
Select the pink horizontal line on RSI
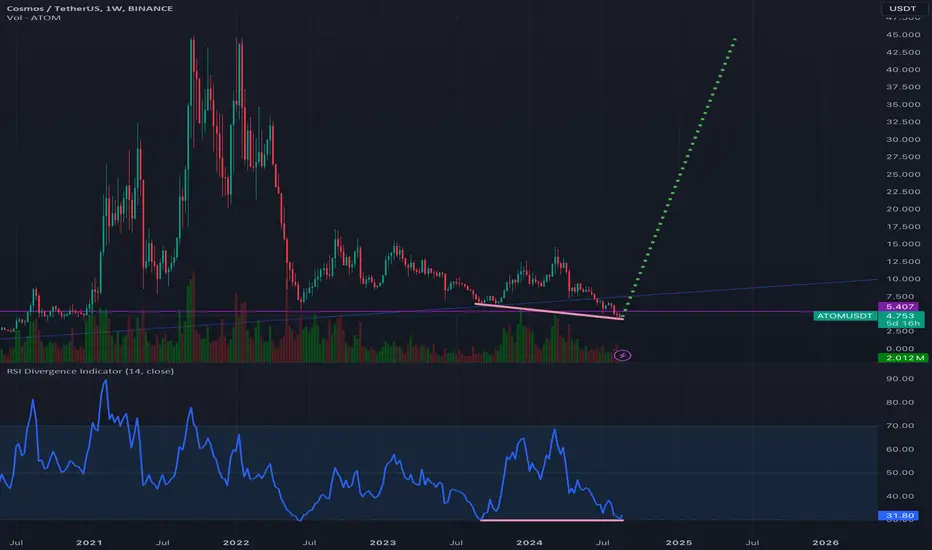(x=552, y=520)
